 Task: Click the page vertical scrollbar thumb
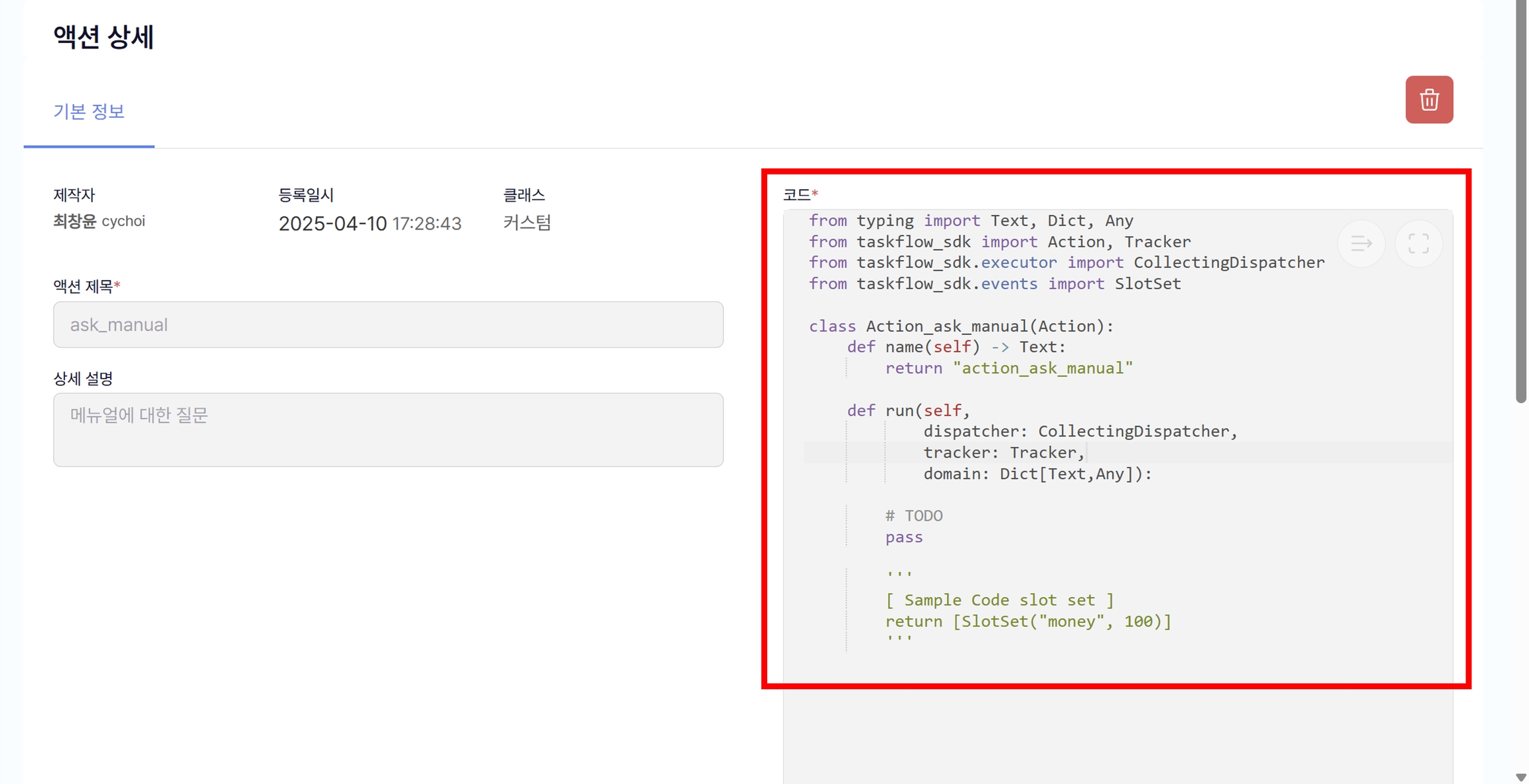tap(1521, 199)
